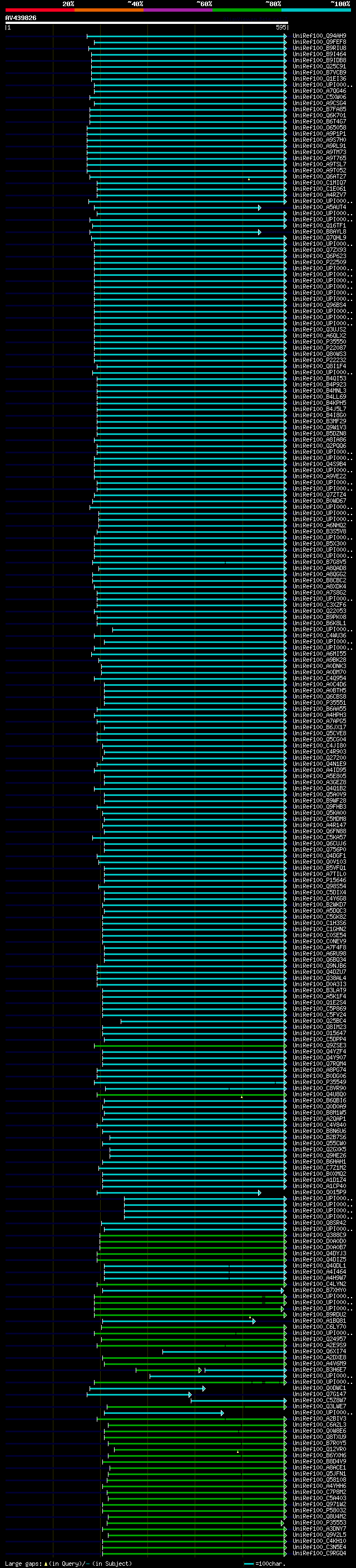356x1568 pixels.
Task: Select hit label UniRef100_B9I464
Action: tap(319, 54)
